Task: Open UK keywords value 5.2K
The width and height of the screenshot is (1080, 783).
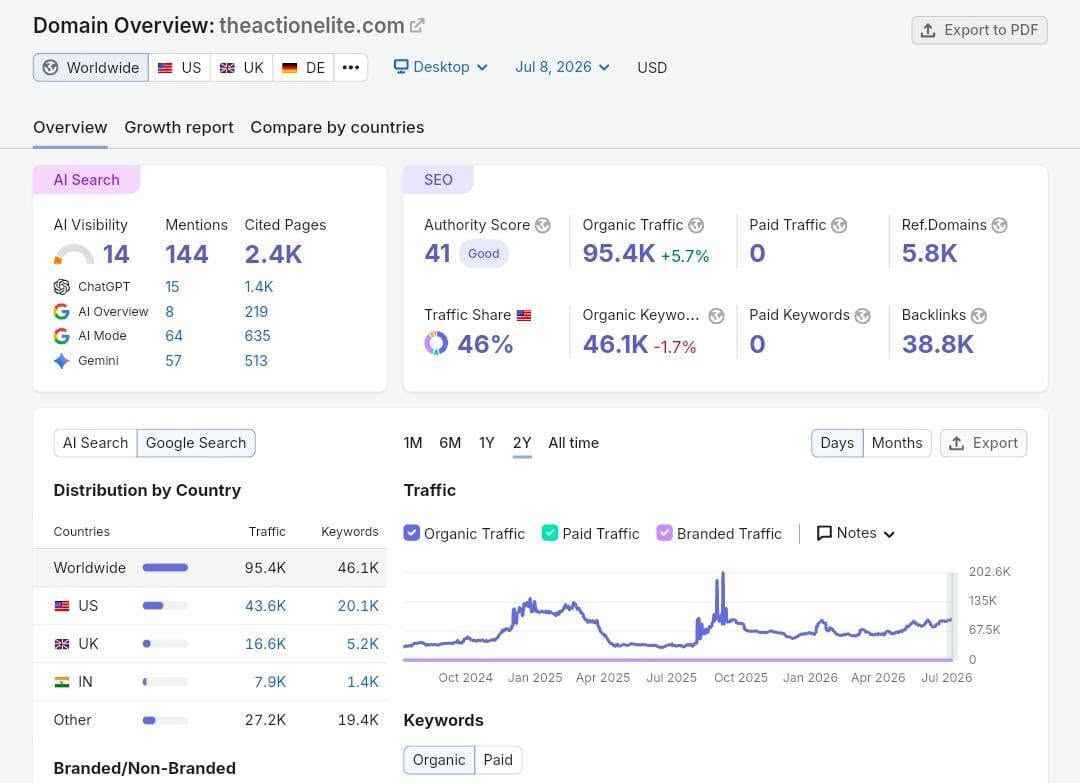Action: 362,644
